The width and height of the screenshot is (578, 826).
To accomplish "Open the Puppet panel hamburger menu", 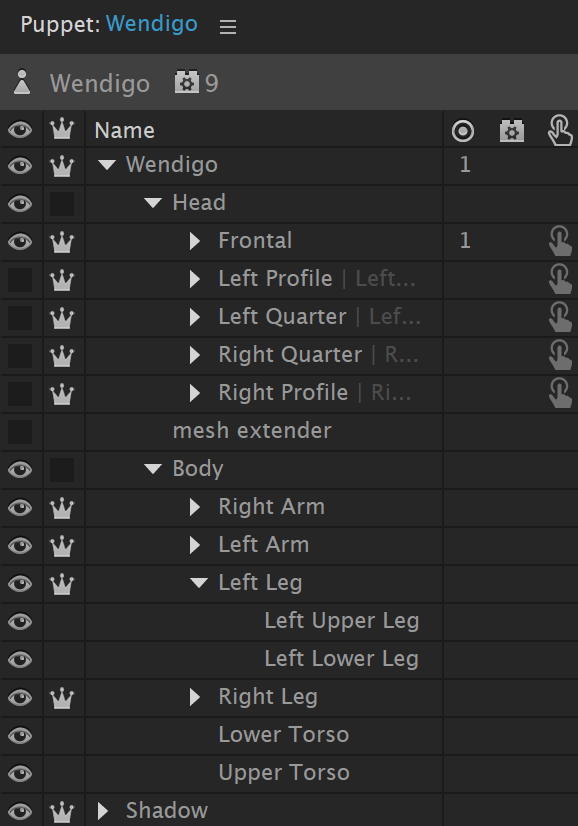I will [228, 26].
